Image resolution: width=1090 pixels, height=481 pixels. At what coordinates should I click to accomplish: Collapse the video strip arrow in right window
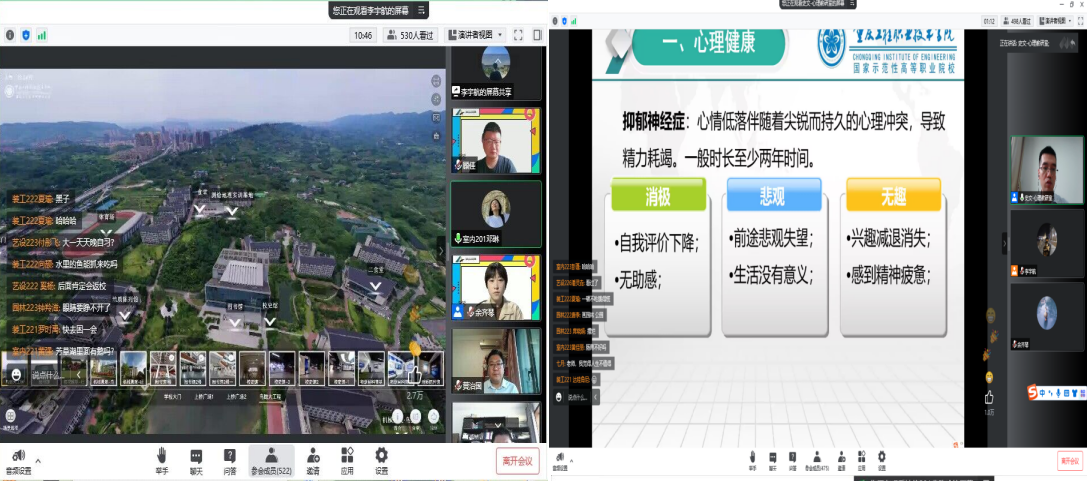pos(1003,243)
